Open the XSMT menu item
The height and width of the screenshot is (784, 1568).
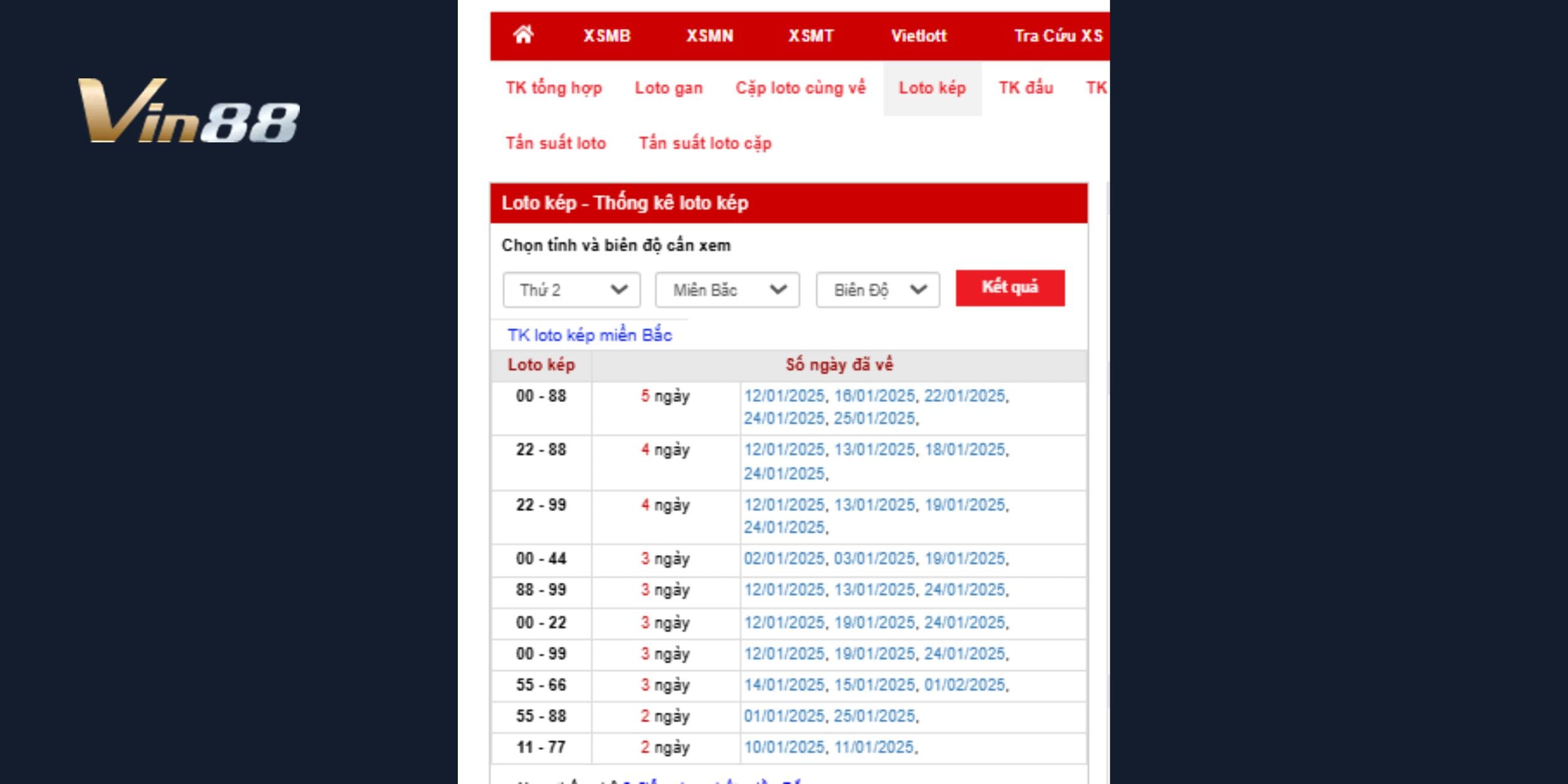[x=811, y=36]
